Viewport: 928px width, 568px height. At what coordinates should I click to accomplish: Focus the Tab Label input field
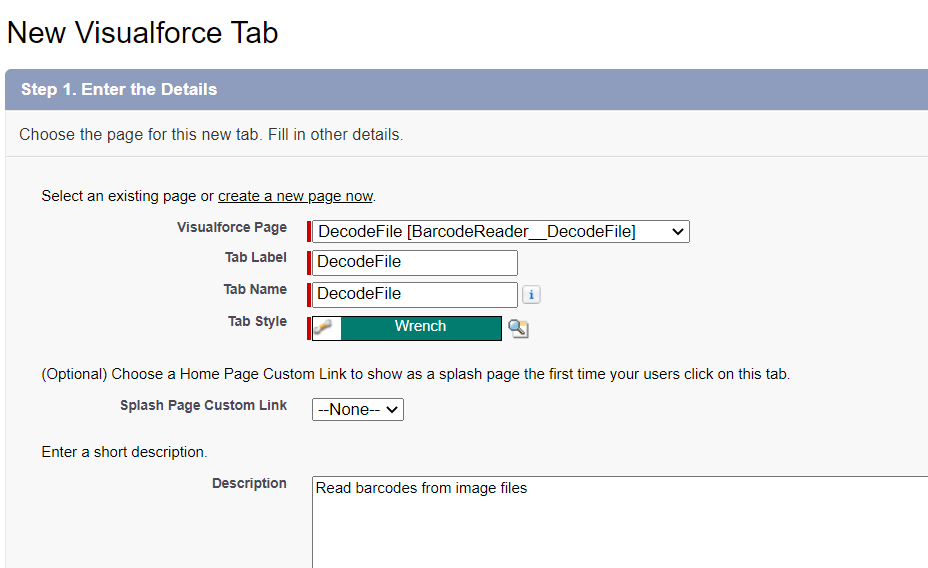click(x=416, y=262)
